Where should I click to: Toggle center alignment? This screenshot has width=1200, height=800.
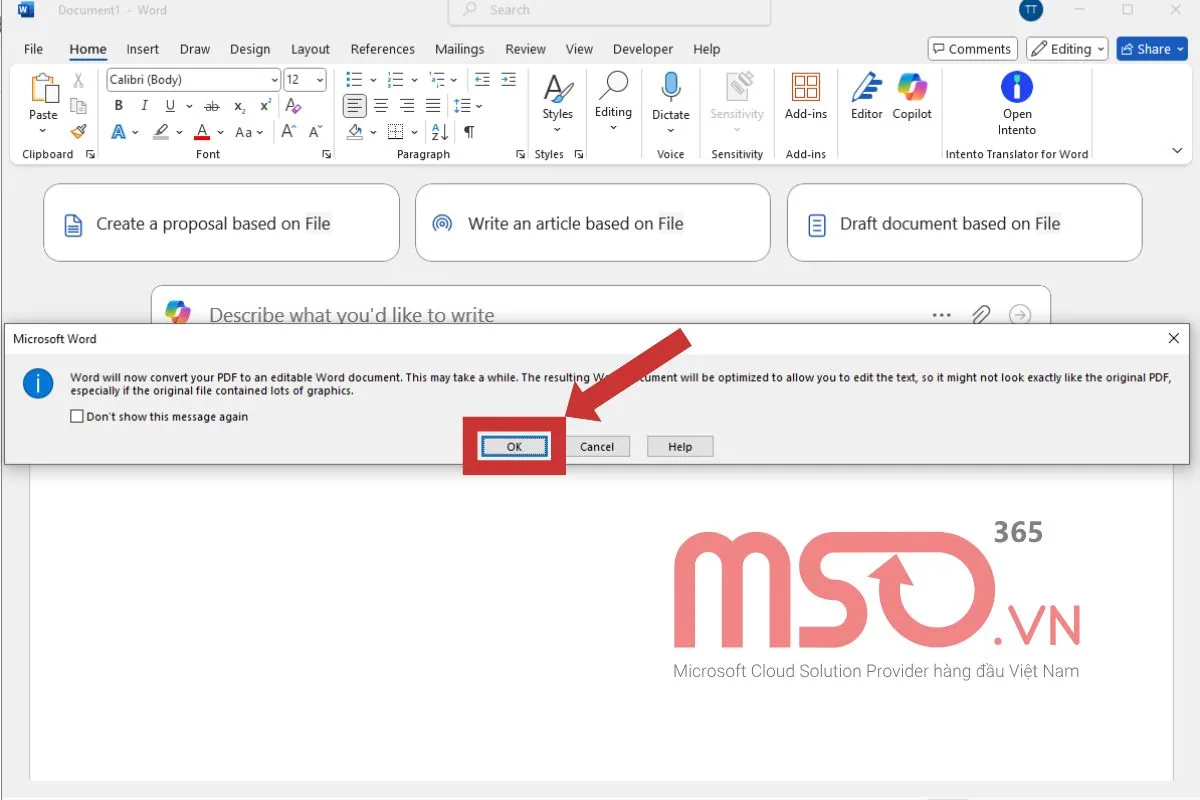click(381, 106)
